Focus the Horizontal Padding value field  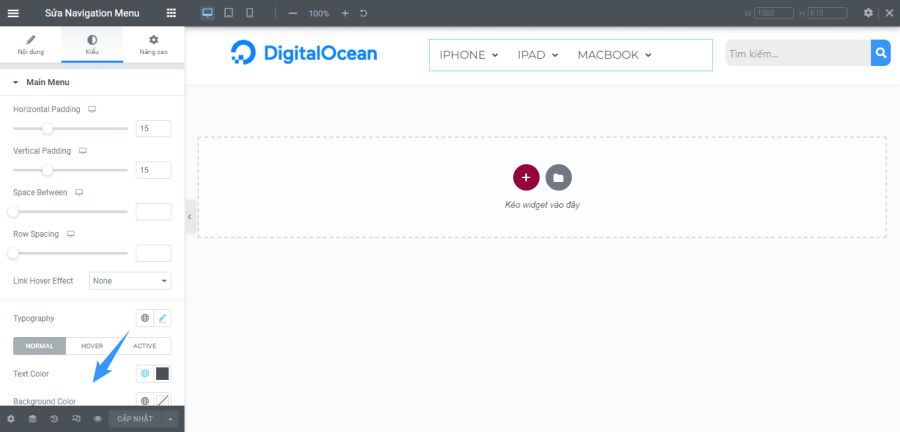point(153,129)
